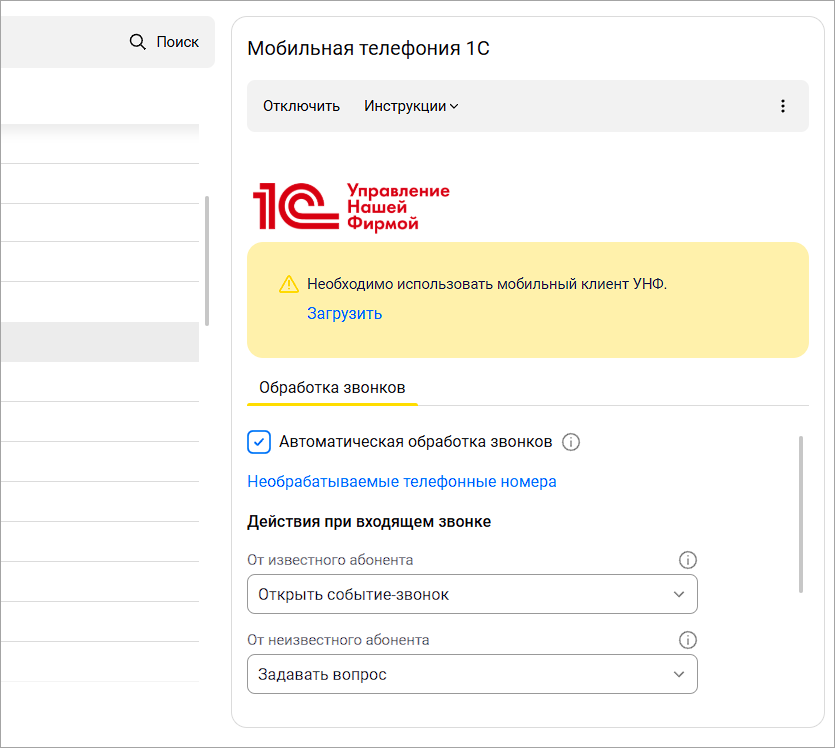Open the three-dot more options menu
This screenshot has width=835, height=748.
pos(783,106)
